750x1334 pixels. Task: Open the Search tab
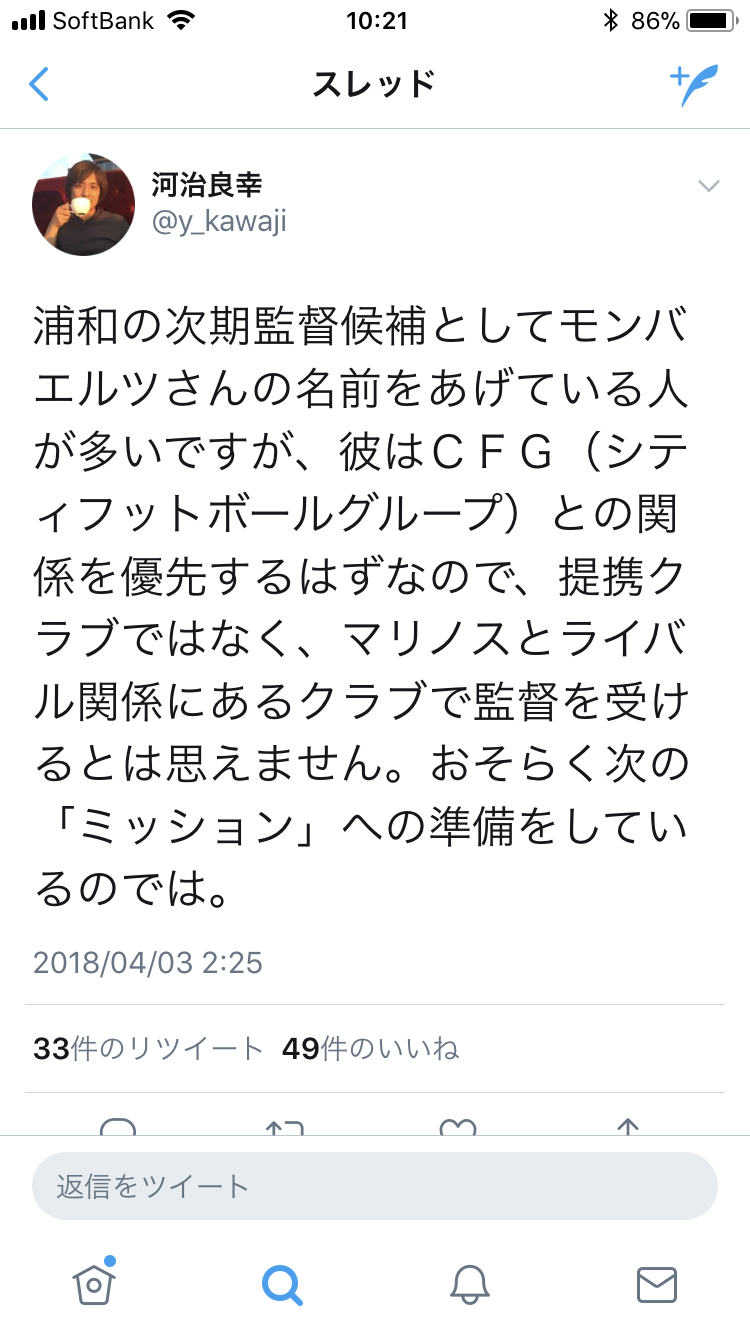281,1283
